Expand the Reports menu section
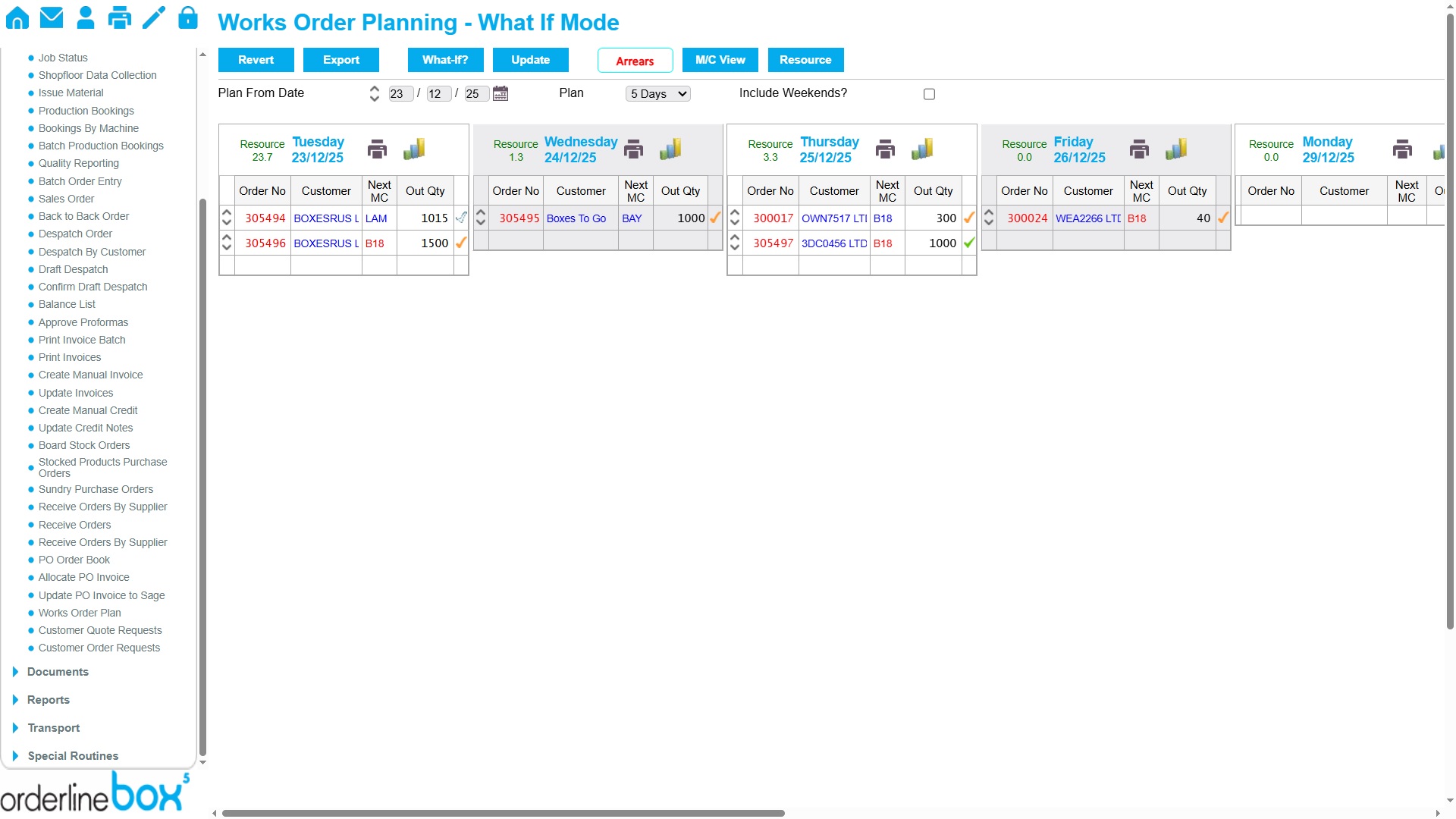 point(49,700)
